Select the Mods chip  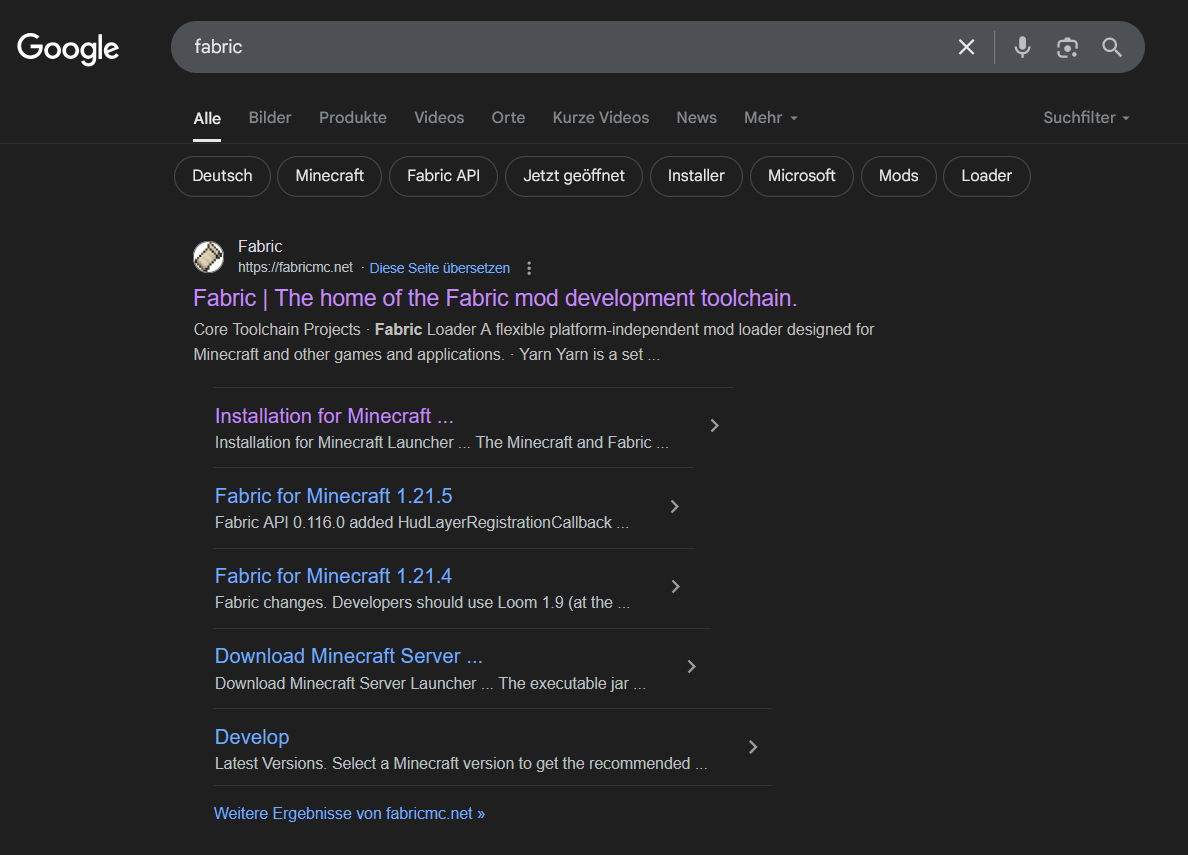(x=899, y=176)
